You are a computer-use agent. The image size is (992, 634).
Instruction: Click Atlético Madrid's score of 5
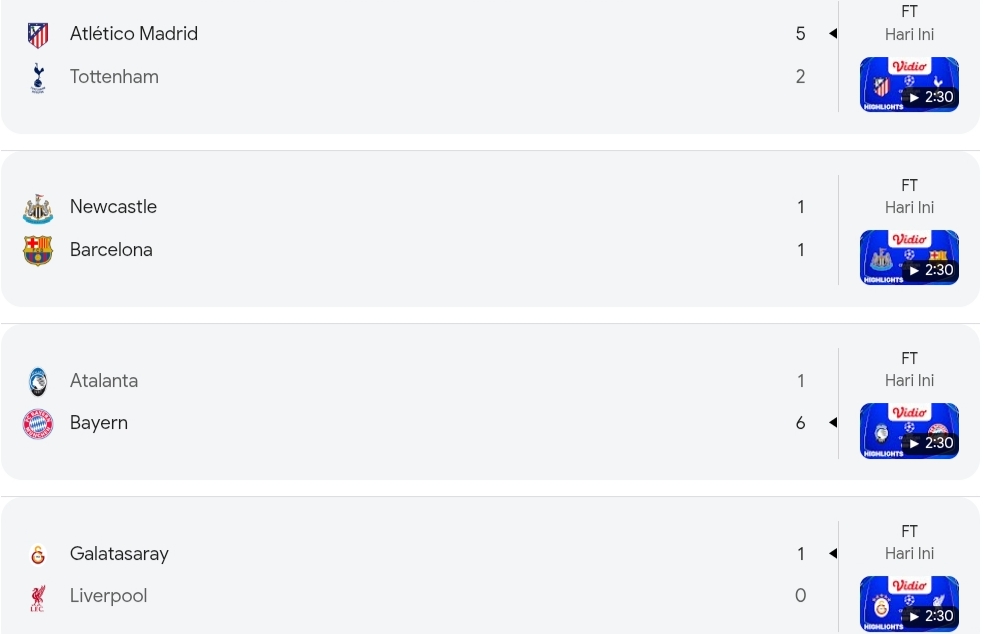(x=800, y=34)
